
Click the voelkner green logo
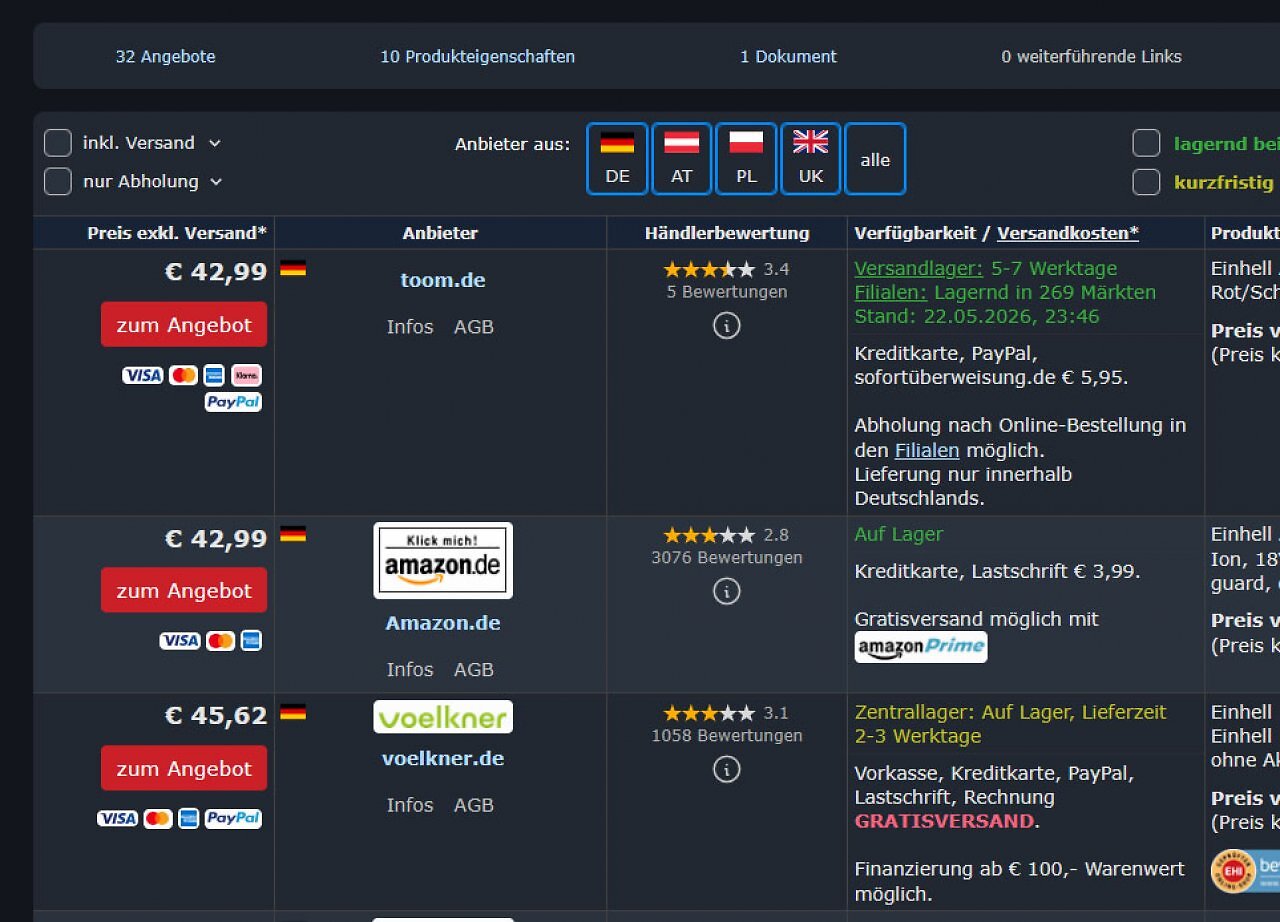click(443, 717)
